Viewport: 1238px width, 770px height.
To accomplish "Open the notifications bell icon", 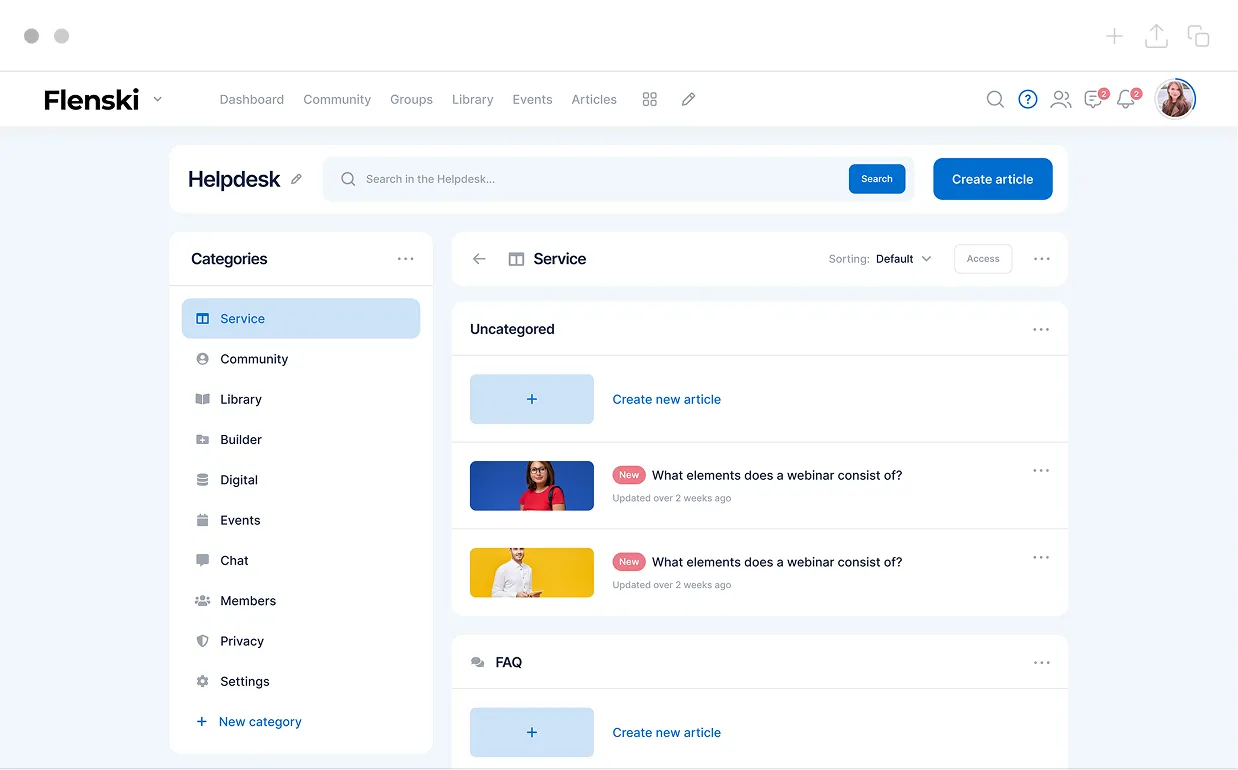I will (1126, 99).
